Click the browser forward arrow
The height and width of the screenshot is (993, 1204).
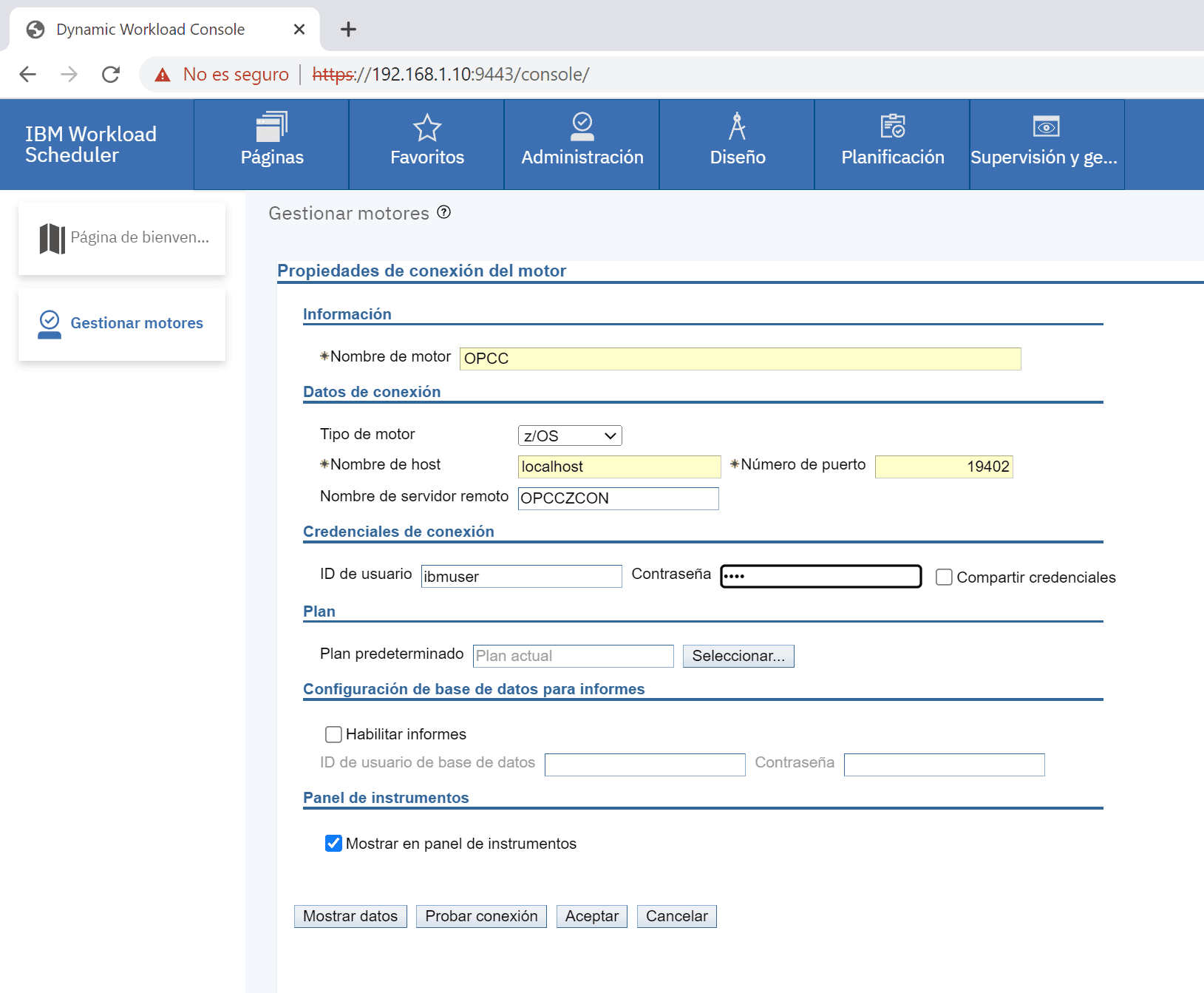pos(69,74)
